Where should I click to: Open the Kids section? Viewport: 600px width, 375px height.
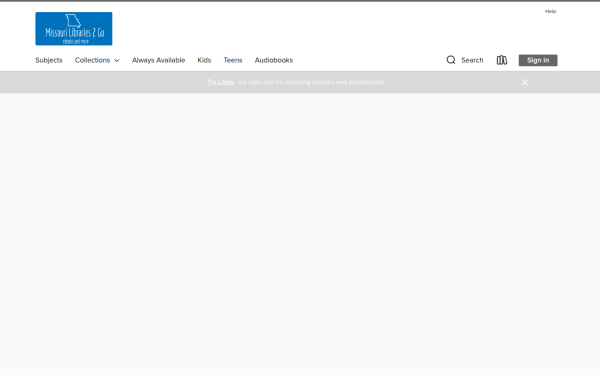pyautogui.click(x=204, y=60)
